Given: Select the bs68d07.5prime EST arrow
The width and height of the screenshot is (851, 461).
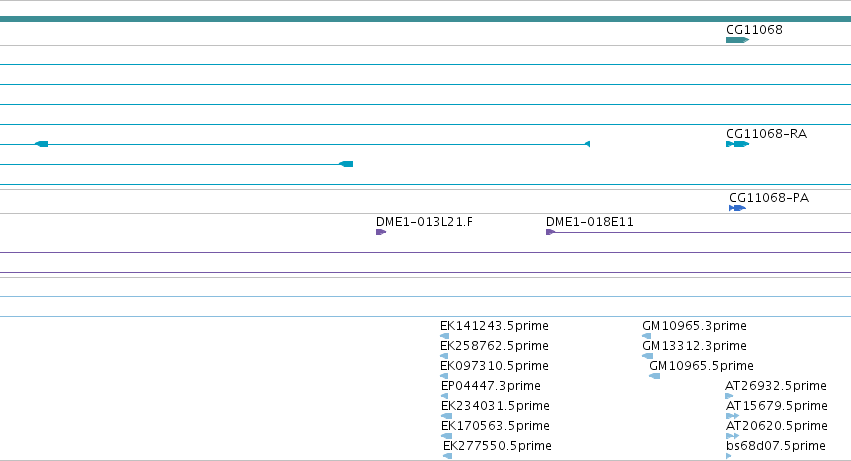Looking at the screenshot, I should click(729, 456).
